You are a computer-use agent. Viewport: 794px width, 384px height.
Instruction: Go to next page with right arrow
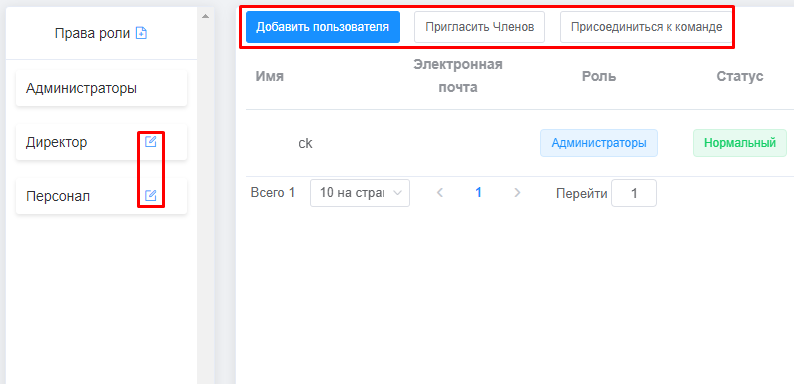click(517, 193)
